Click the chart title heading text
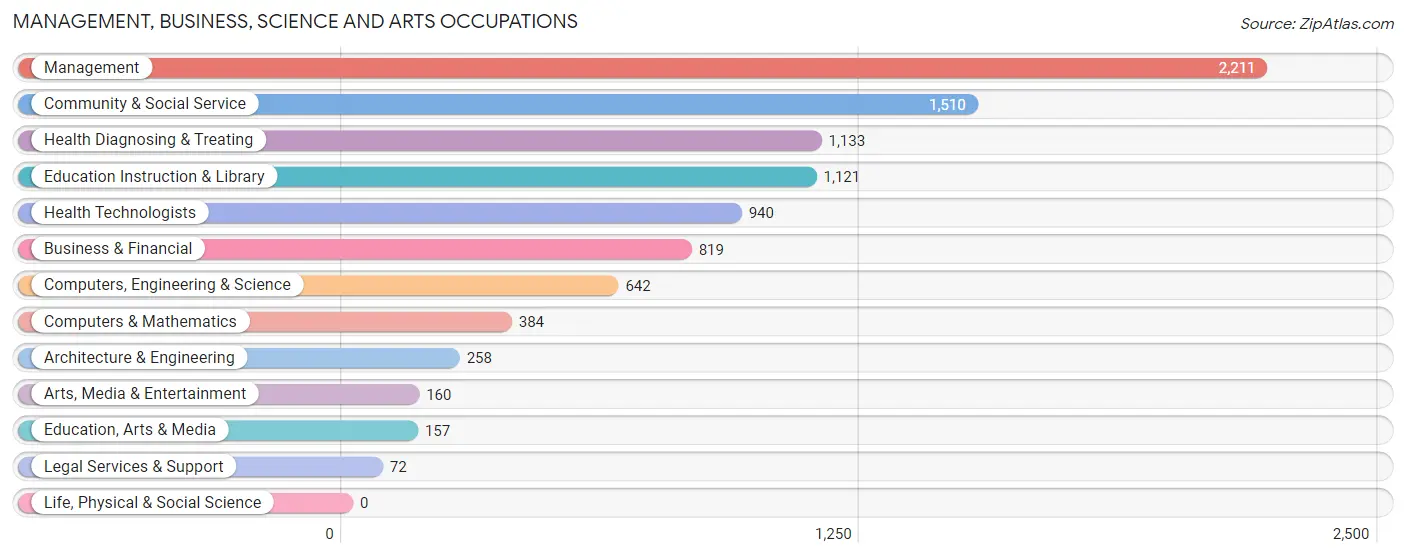 click(295, 21)
